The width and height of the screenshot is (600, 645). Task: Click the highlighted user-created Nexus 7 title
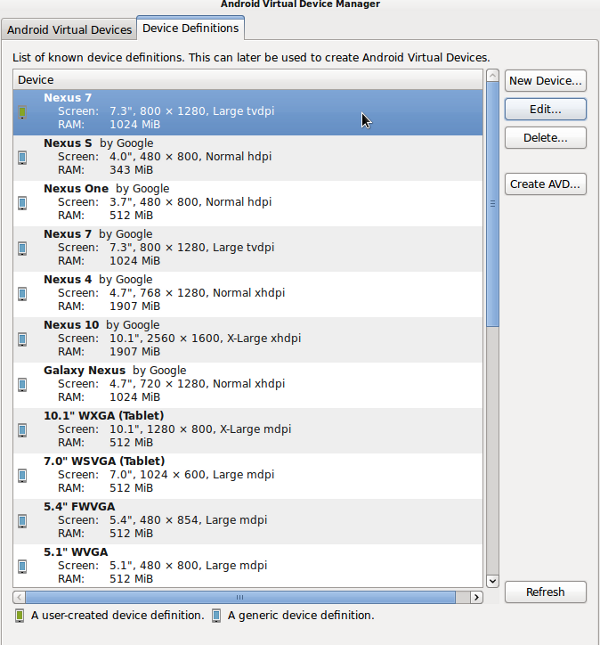(x=68, y=98)
